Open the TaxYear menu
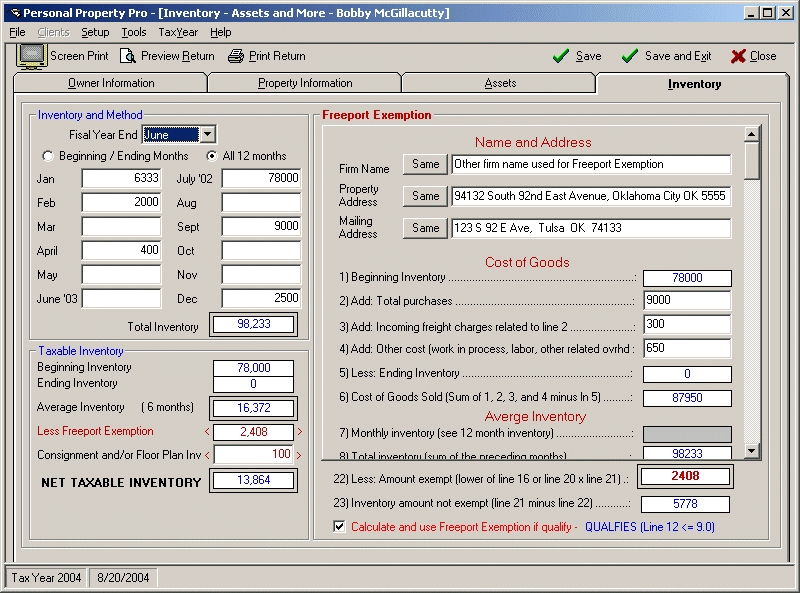This screenshot has width=800, height=593. (x=178, y=32)
